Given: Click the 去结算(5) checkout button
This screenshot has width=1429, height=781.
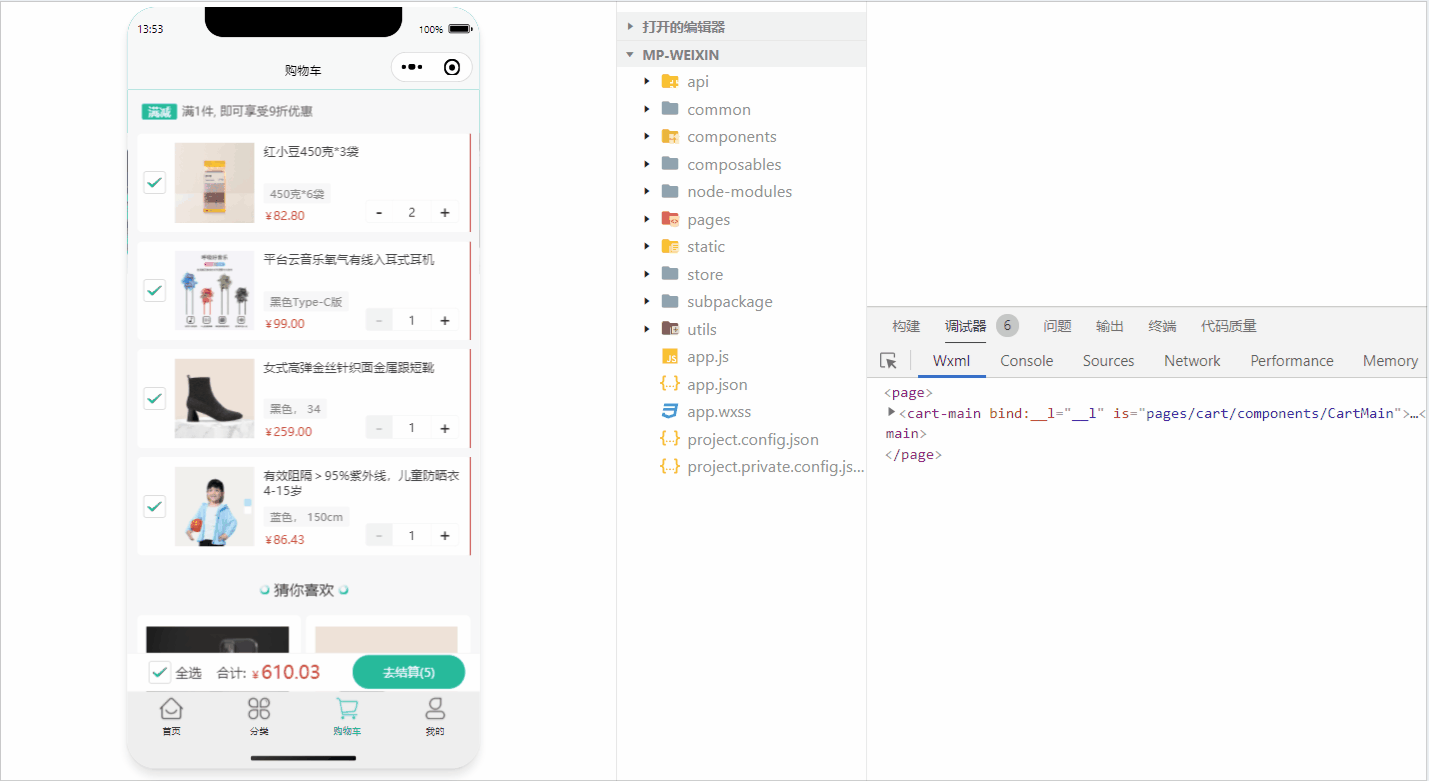Looking at the screenshot, I should pyautogui.click(x=409, y=672).
